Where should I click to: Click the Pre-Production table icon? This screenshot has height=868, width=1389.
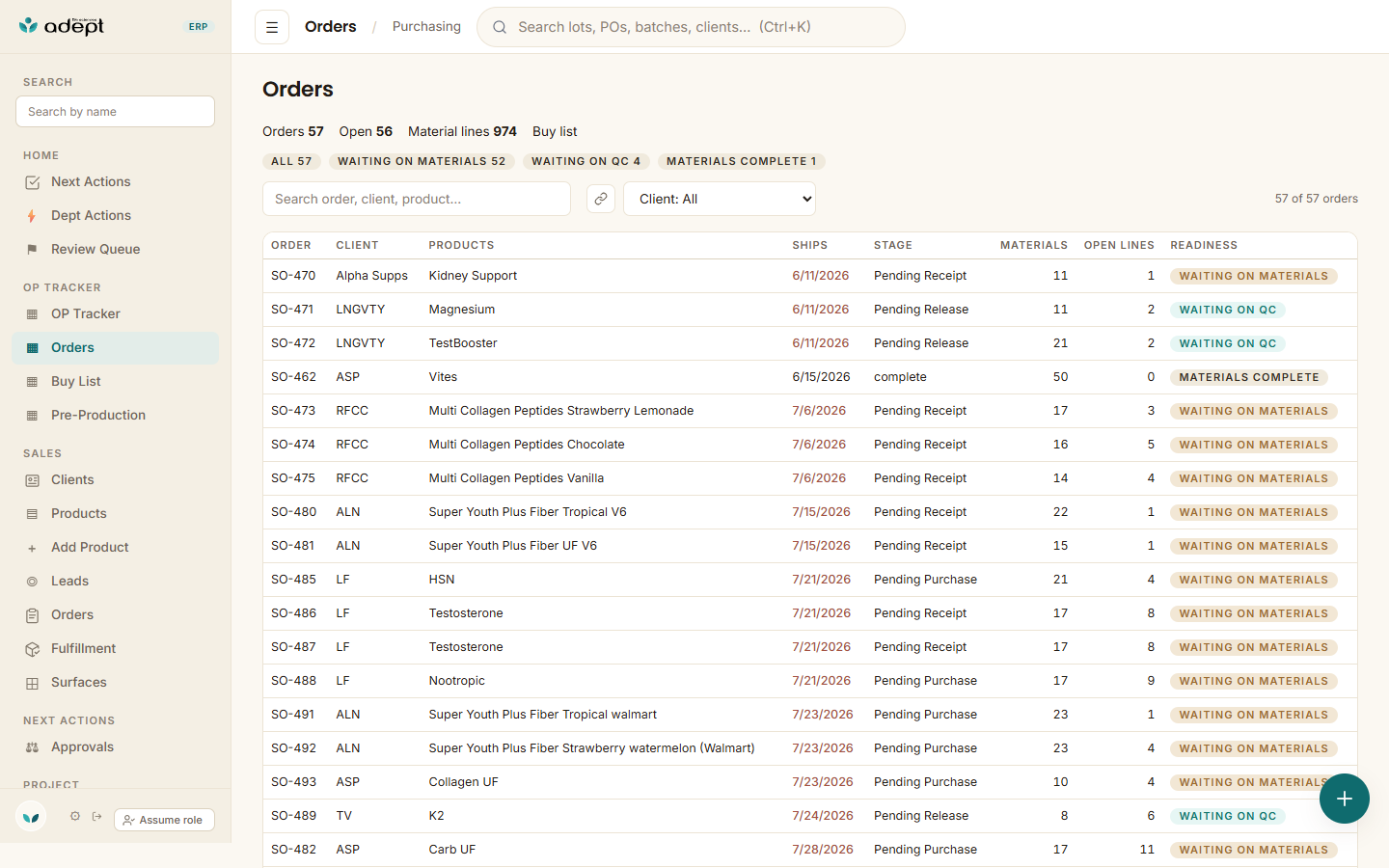coord(32,416)
